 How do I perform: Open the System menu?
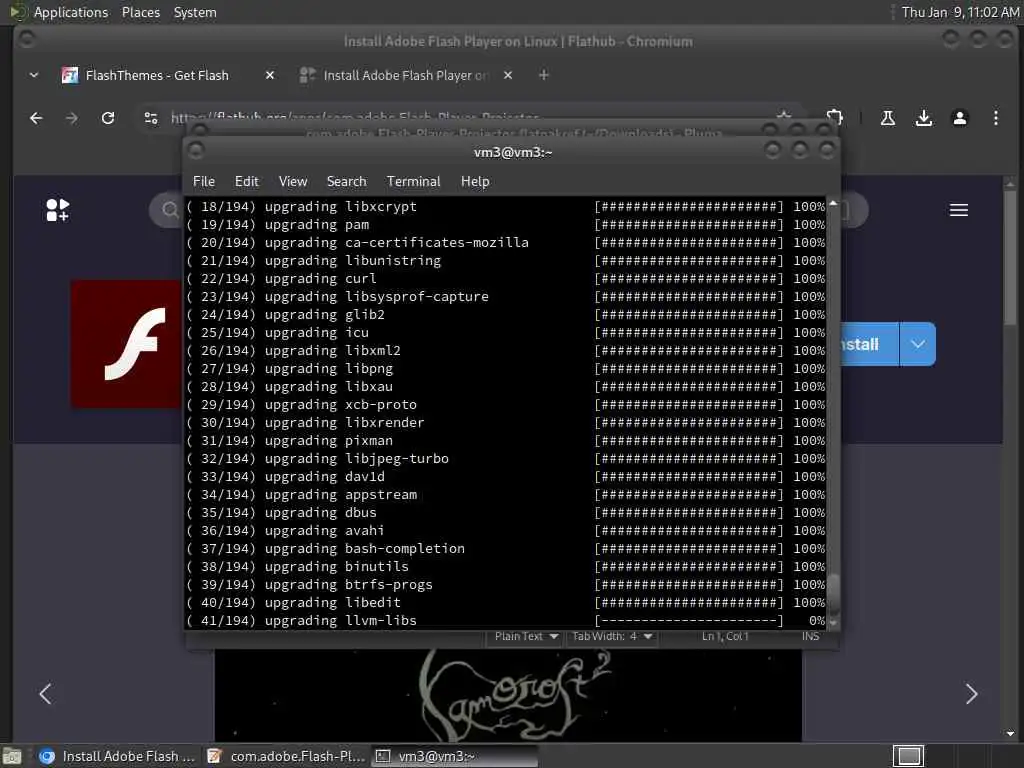coord(195,12)
